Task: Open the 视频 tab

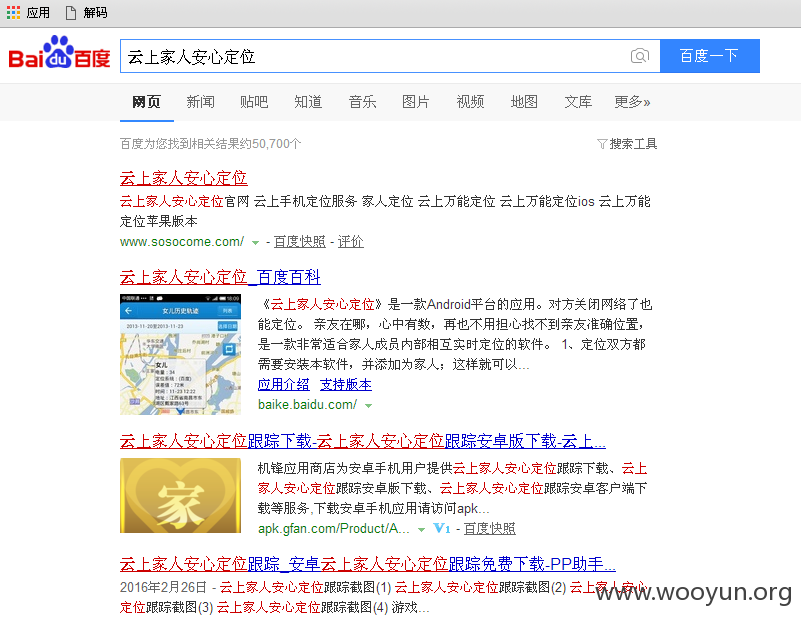Action: (x=470, y=102)
